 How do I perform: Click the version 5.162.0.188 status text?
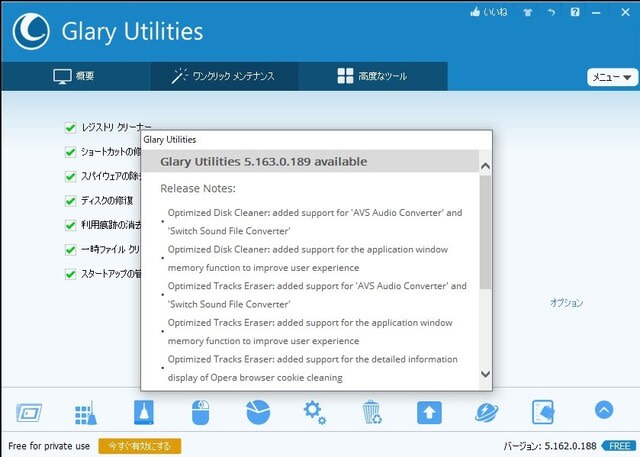[550, 446]
